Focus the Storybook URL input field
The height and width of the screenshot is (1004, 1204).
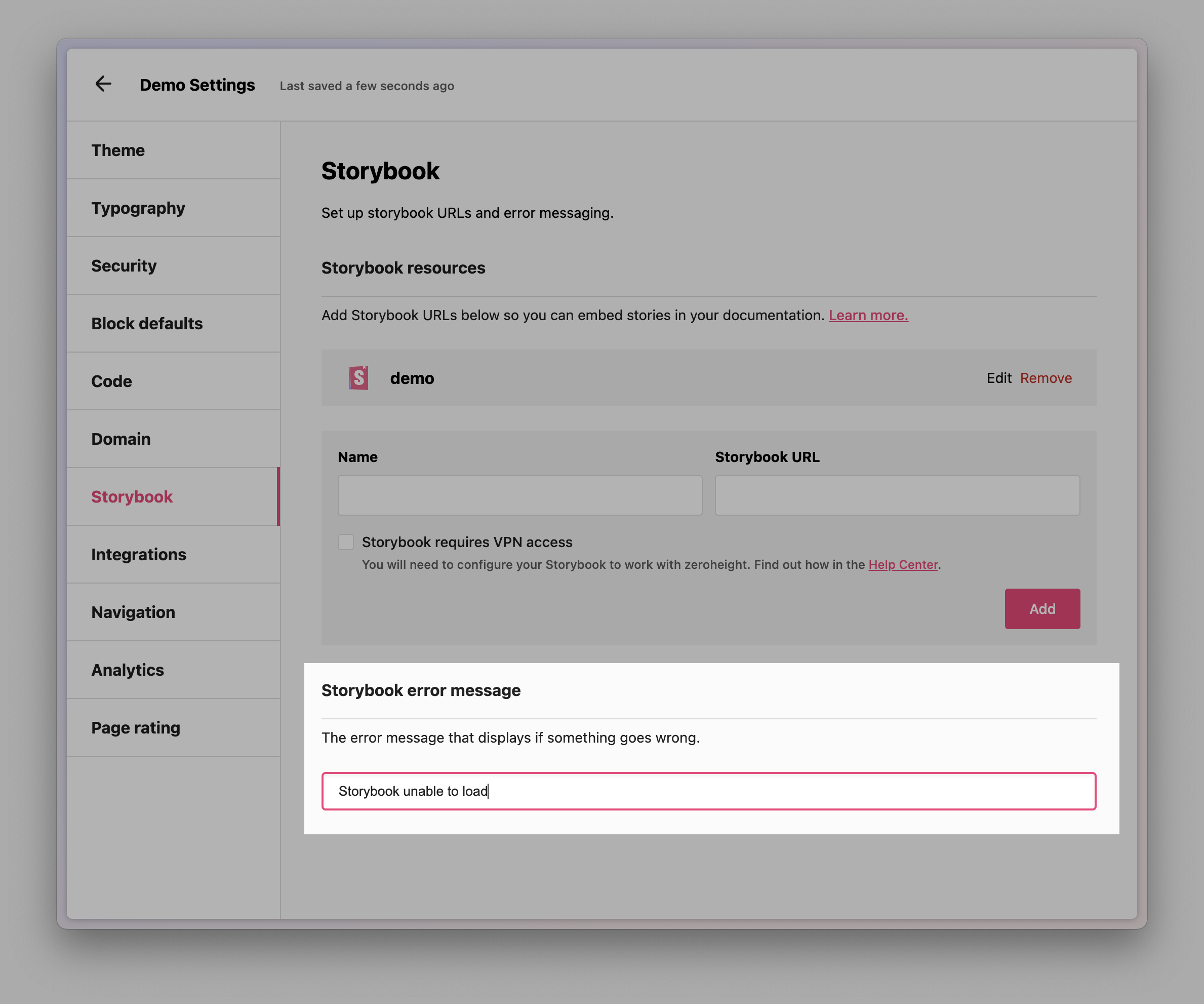(x=897, y=495)
